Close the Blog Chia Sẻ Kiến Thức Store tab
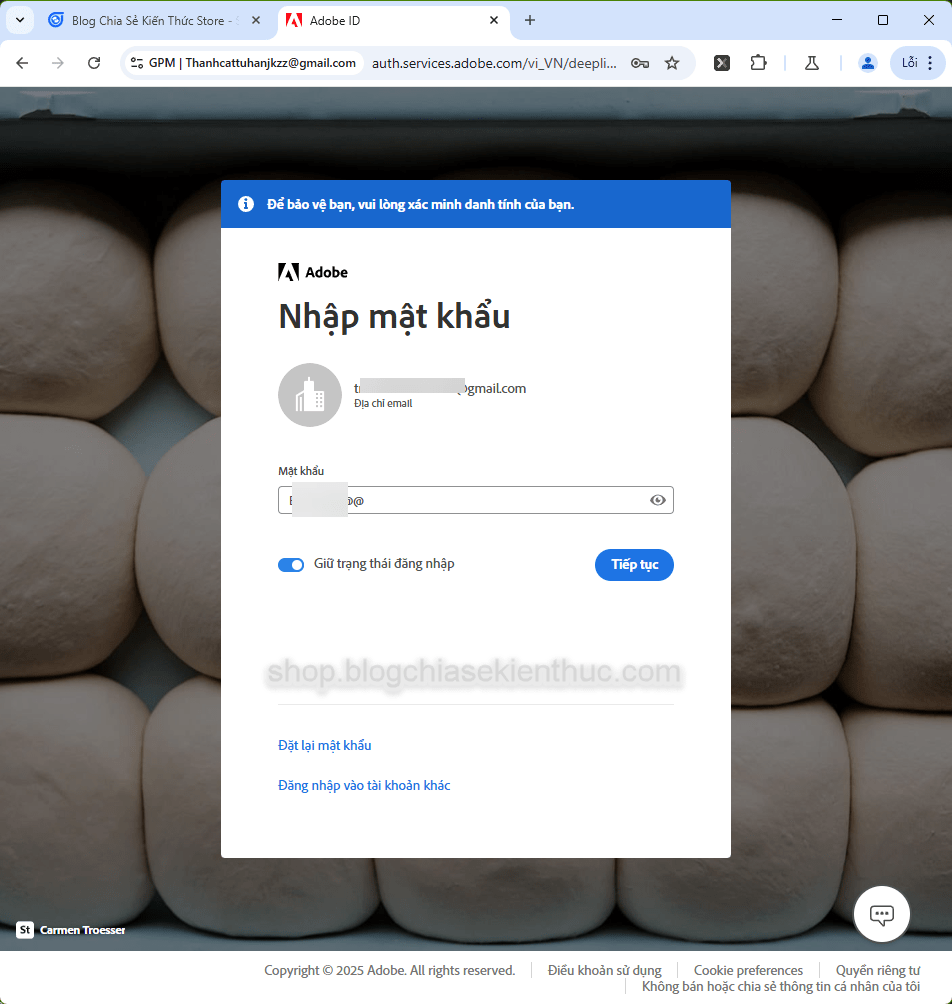 pos(256,20)
